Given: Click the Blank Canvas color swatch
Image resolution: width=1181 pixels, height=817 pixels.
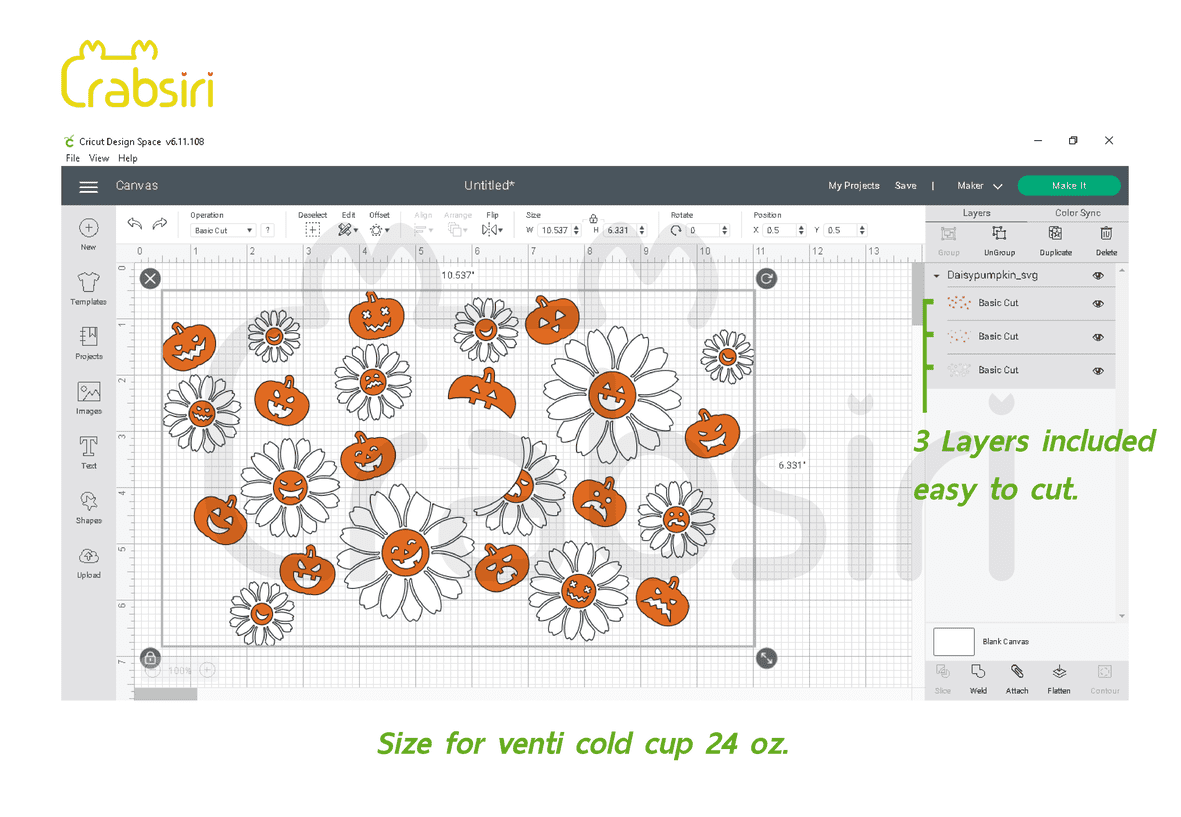Looking at the screenshot, I should [953, 642].
